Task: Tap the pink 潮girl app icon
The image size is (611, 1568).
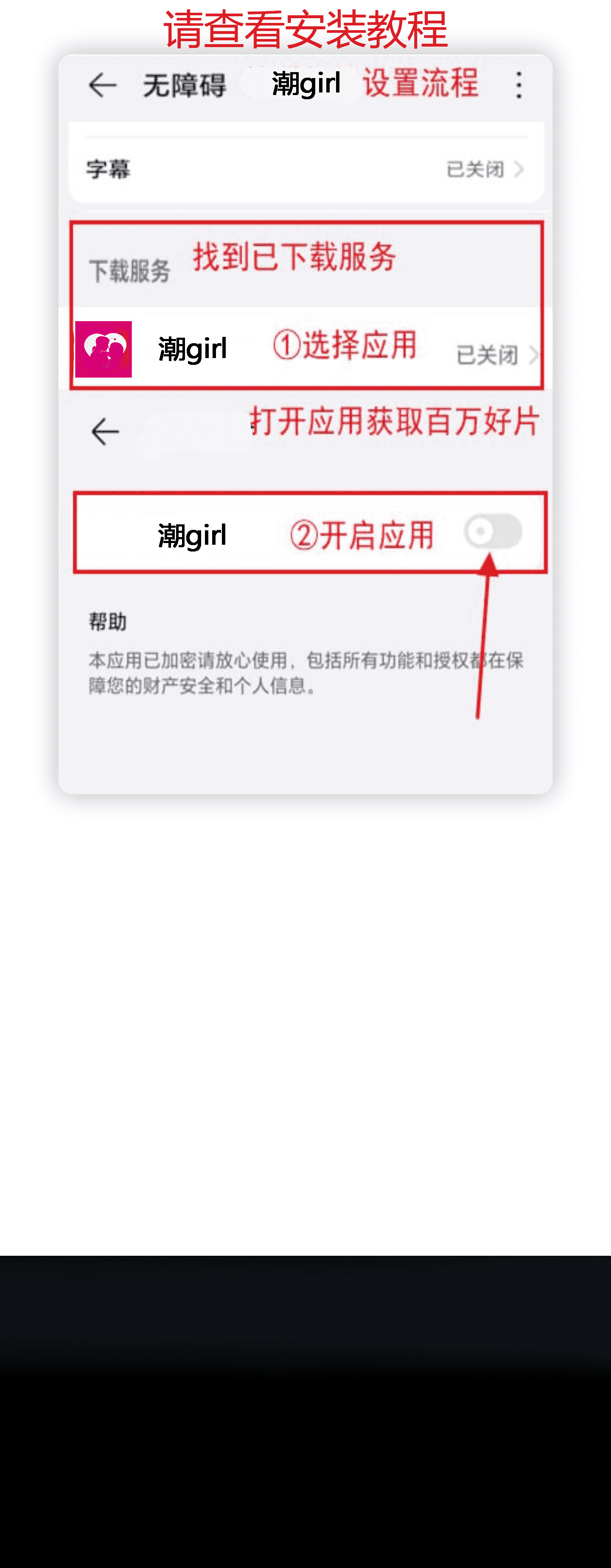Action: click(x=104, y=349)
